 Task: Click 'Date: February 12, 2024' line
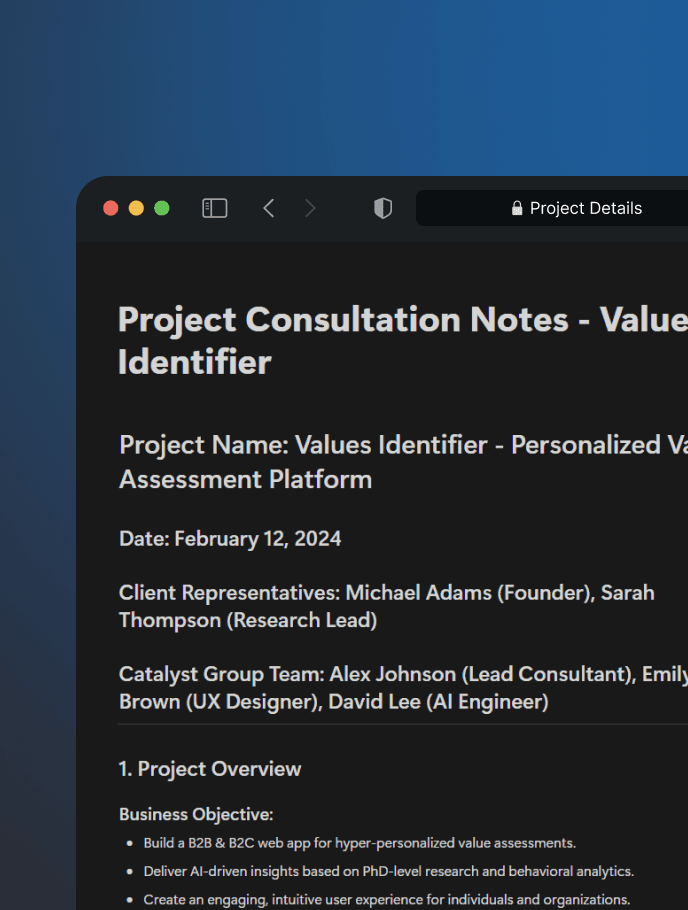[x=230, y=539]
